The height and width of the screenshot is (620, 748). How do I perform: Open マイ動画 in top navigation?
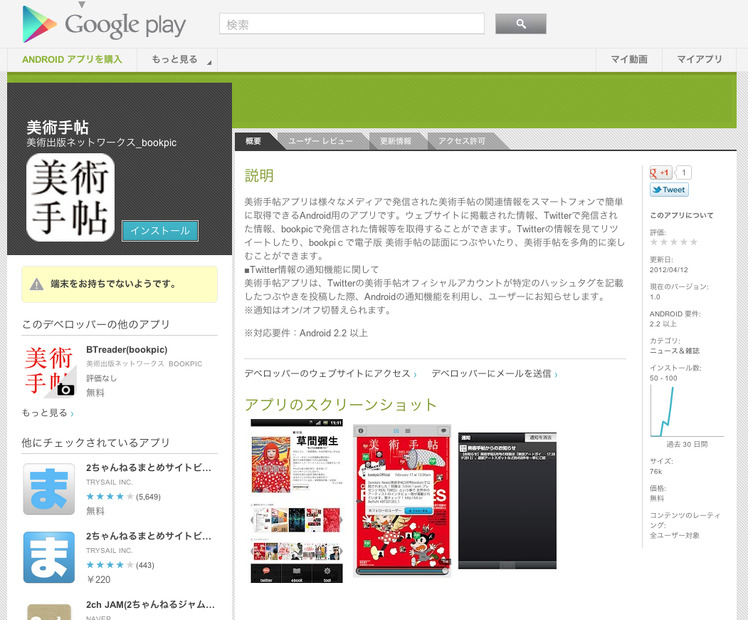click(x=629, y=60)
